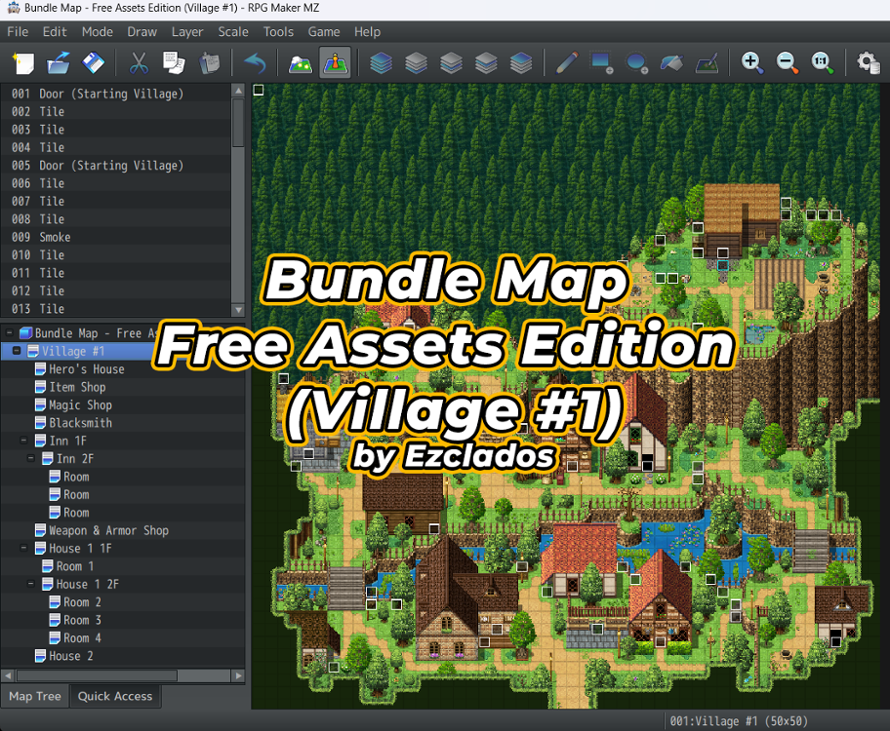The width and height of the screenshot is (890, 731).
Task: Select the Pencil drawing tool
Action: (x=566, y=62)
